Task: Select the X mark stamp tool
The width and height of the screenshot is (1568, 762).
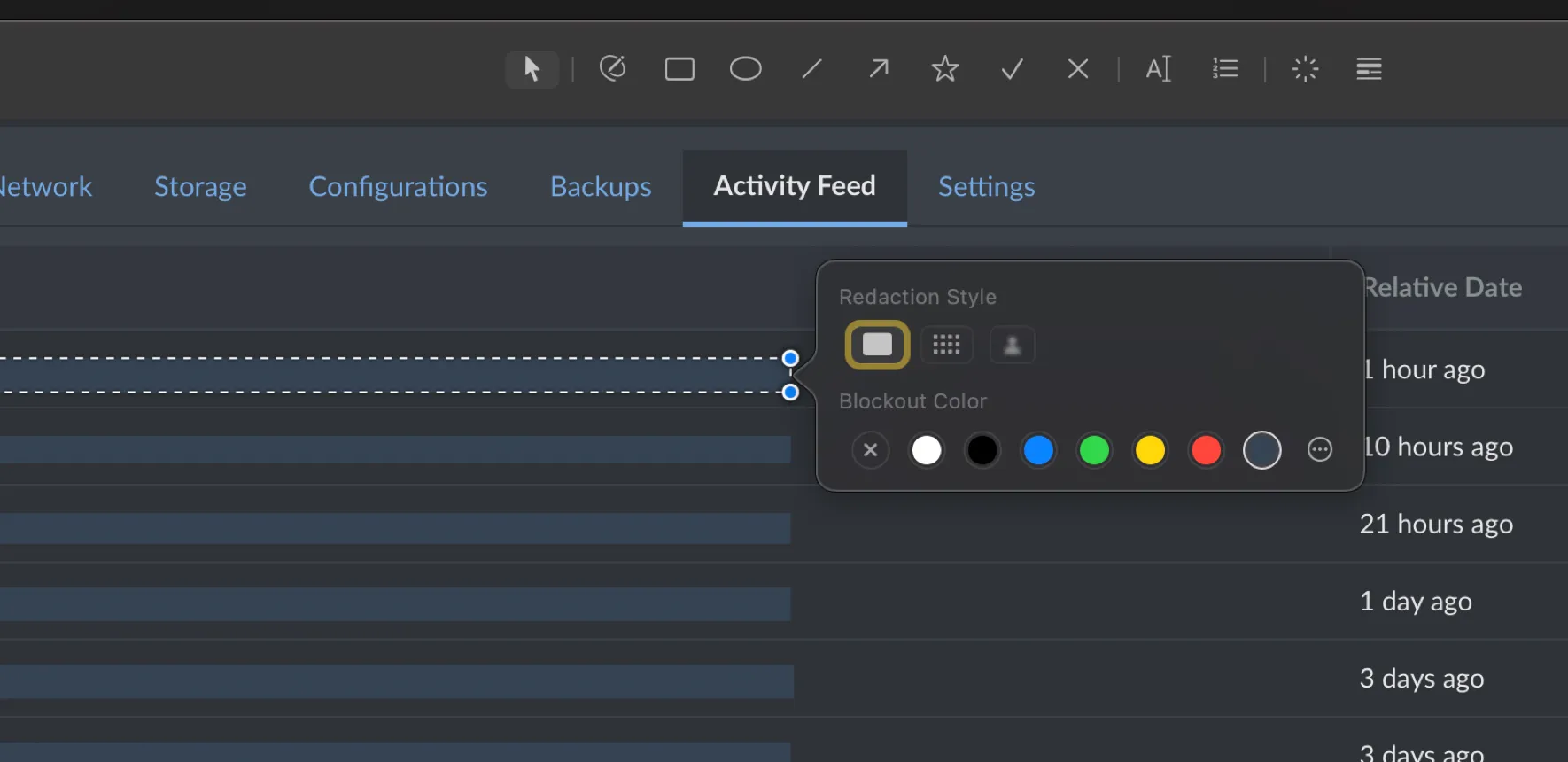Action: [1078, 69]
